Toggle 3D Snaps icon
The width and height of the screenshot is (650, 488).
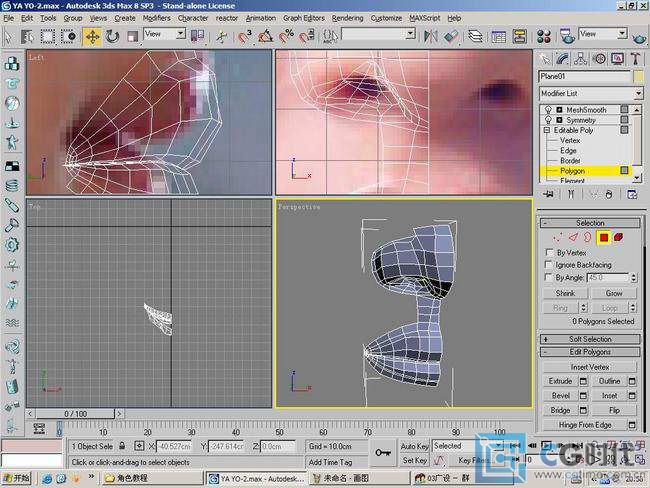point(245,36)
